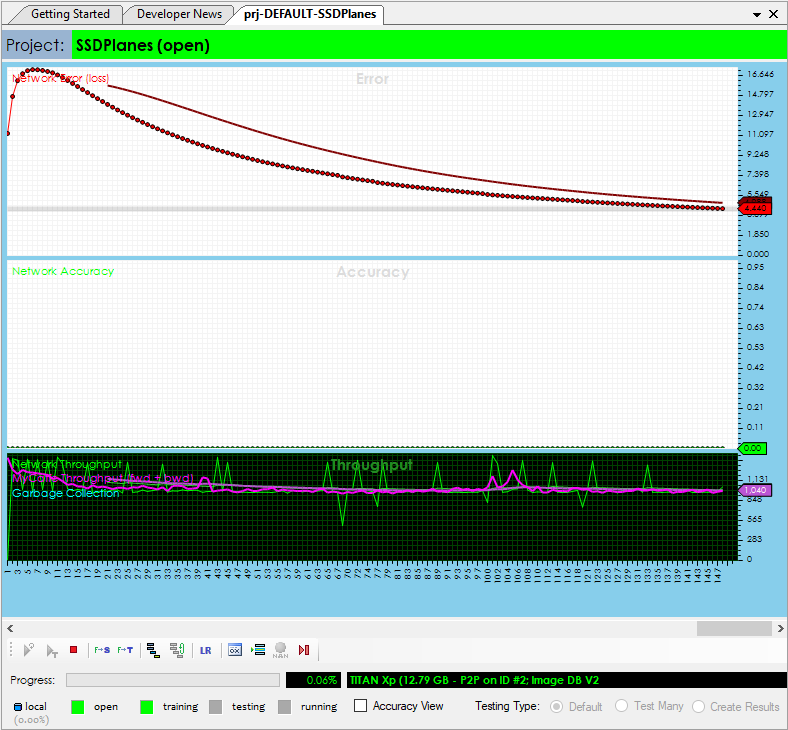This screenshot has height=730, width=788.
Task: Click the Garbage Collection legend label
Action: click(66, 493)
